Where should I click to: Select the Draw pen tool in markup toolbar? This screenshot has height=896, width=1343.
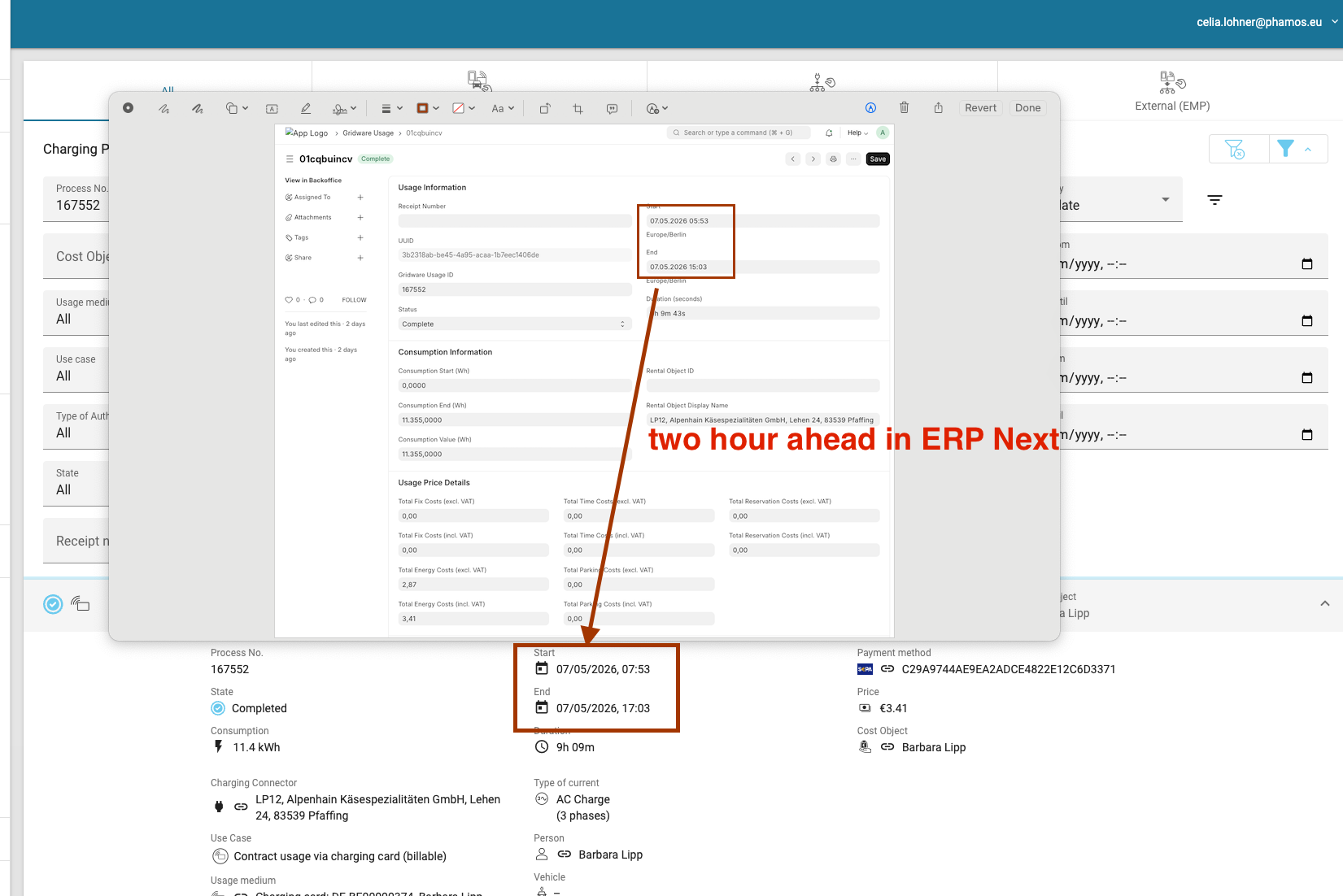point(197,108)
